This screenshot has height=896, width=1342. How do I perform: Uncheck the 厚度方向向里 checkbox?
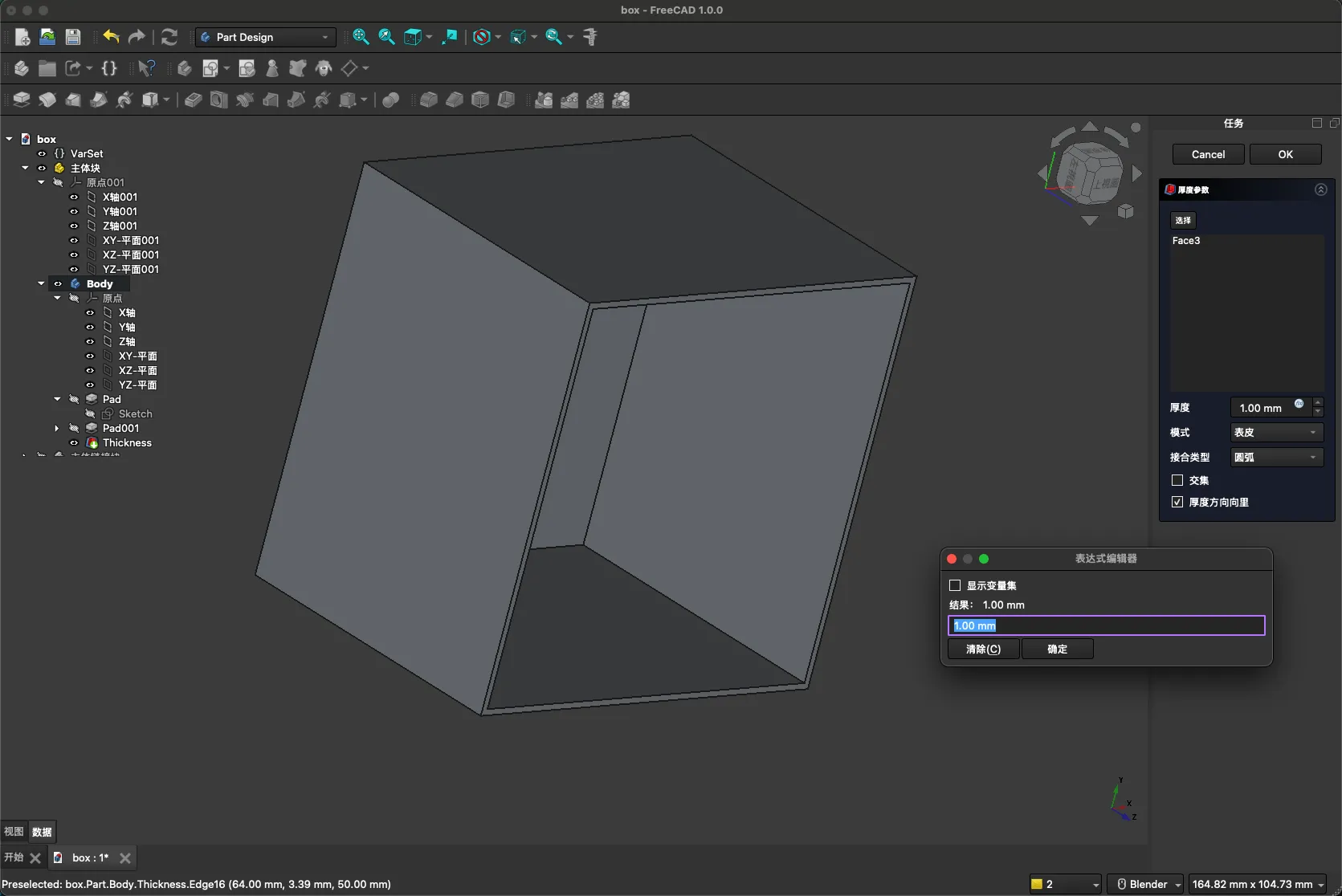1177,502
